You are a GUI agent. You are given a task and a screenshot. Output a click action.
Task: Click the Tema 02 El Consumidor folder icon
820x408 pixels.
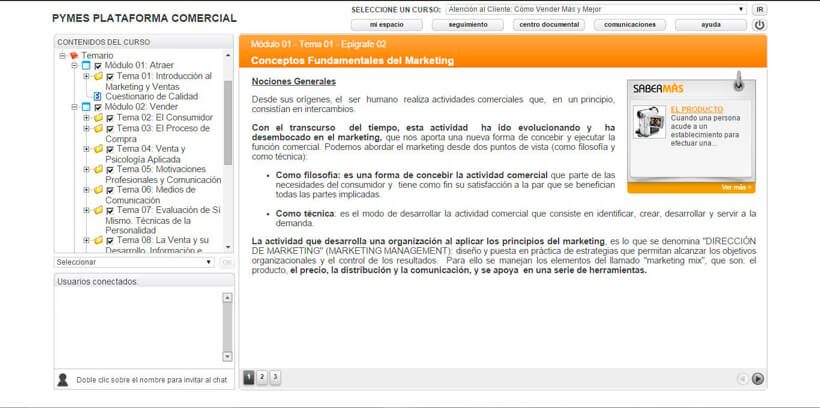(98, 118)
